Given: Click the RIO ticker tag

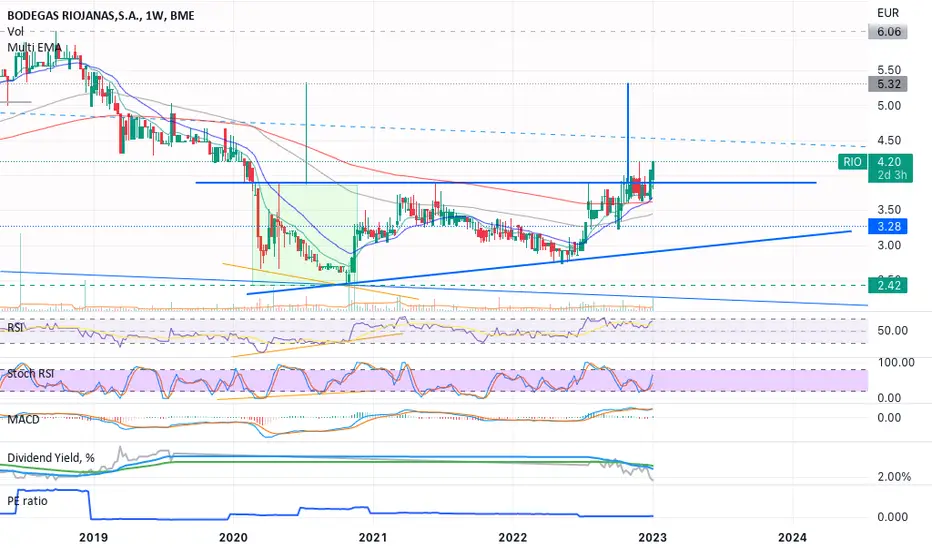Looking at the screenshot, I should pyautogui.click(x=852, y=162).
